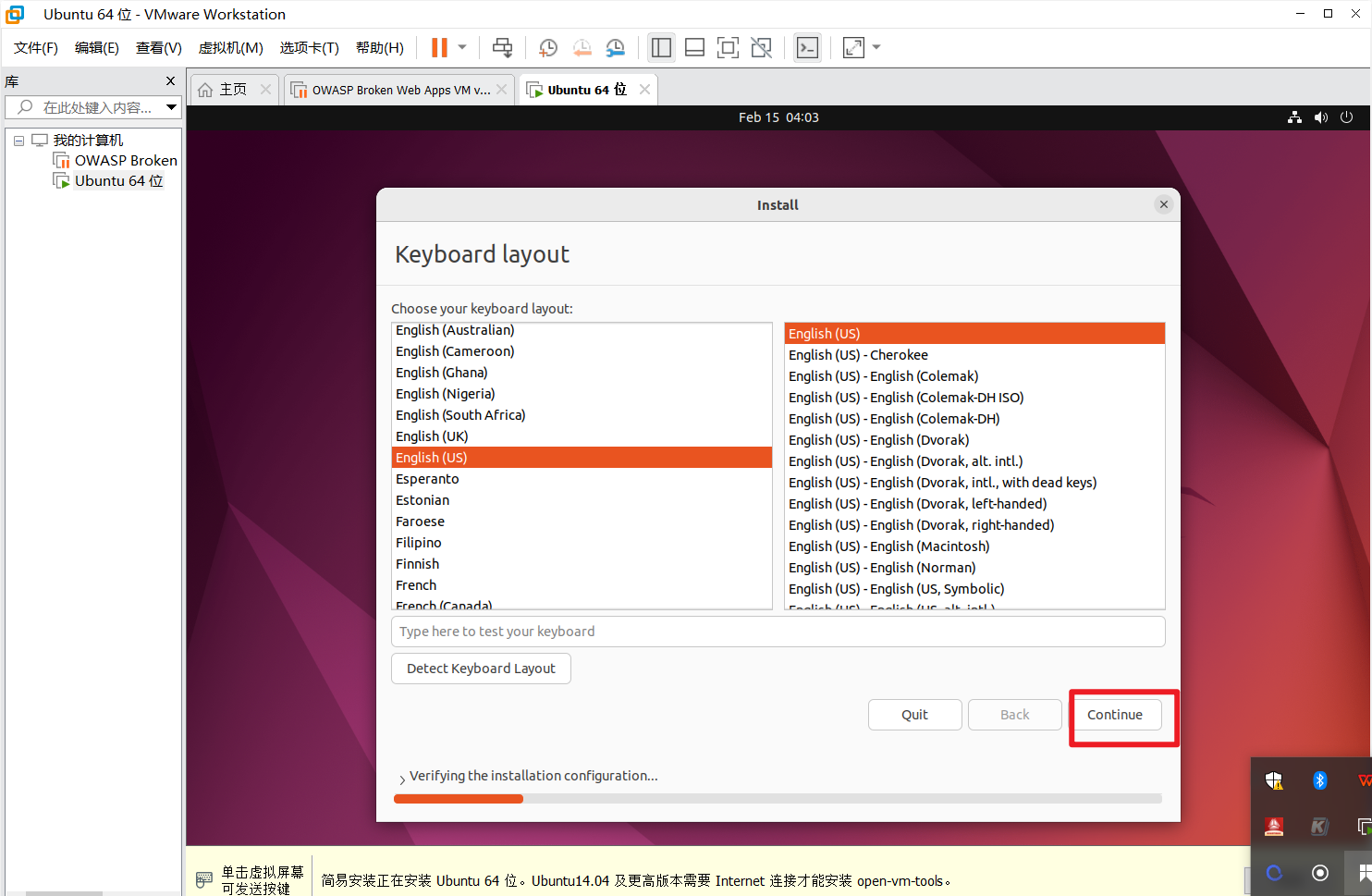Image resolution: width=1372 pixels, height=896 pixels.
Task: Click the white record circle tray icon
Action: (1320, 872)
